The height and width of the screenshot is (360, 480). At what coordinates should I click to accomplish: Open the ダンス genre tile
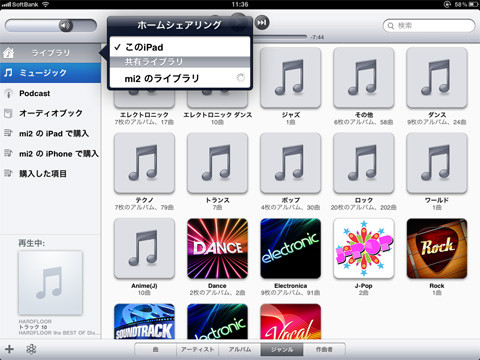437,78
